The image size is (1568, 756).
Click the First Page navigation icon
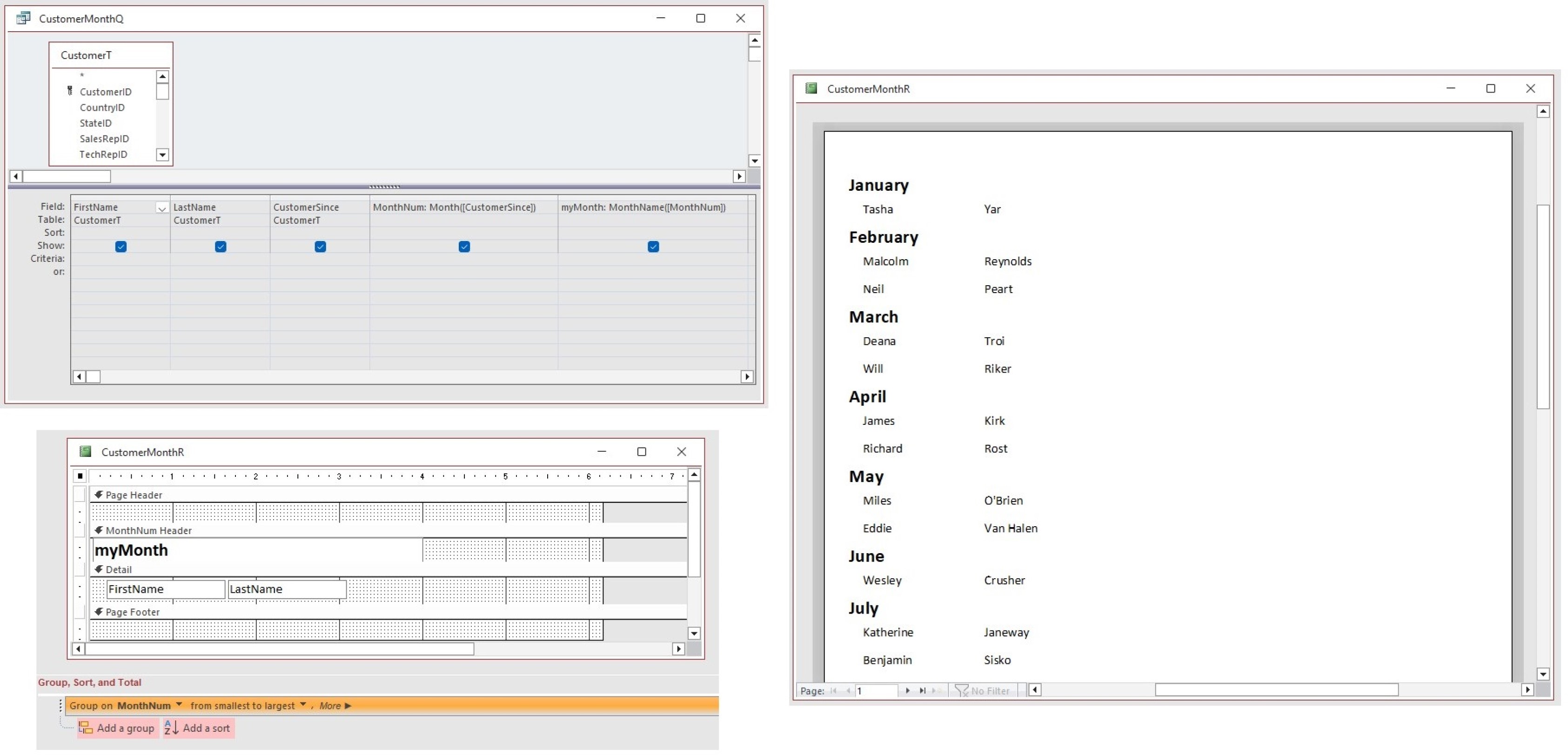[834, 691]
